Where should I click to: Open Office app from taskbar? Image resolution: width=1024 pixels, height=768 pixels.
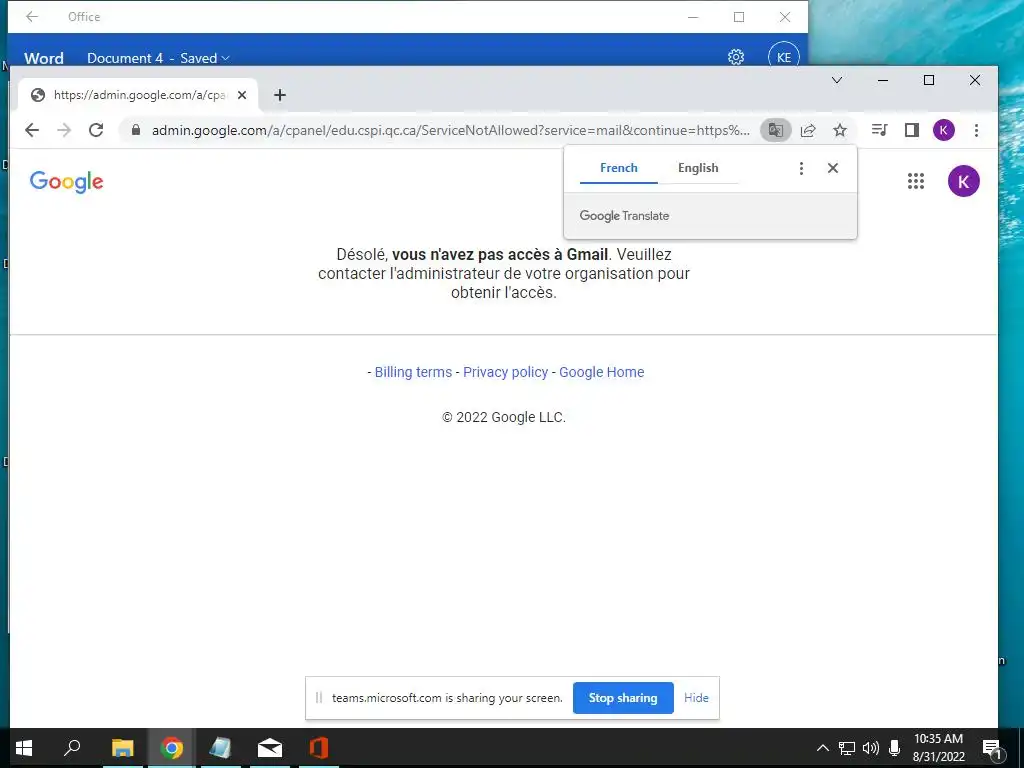pyautogui.click(x=319, y=748)
